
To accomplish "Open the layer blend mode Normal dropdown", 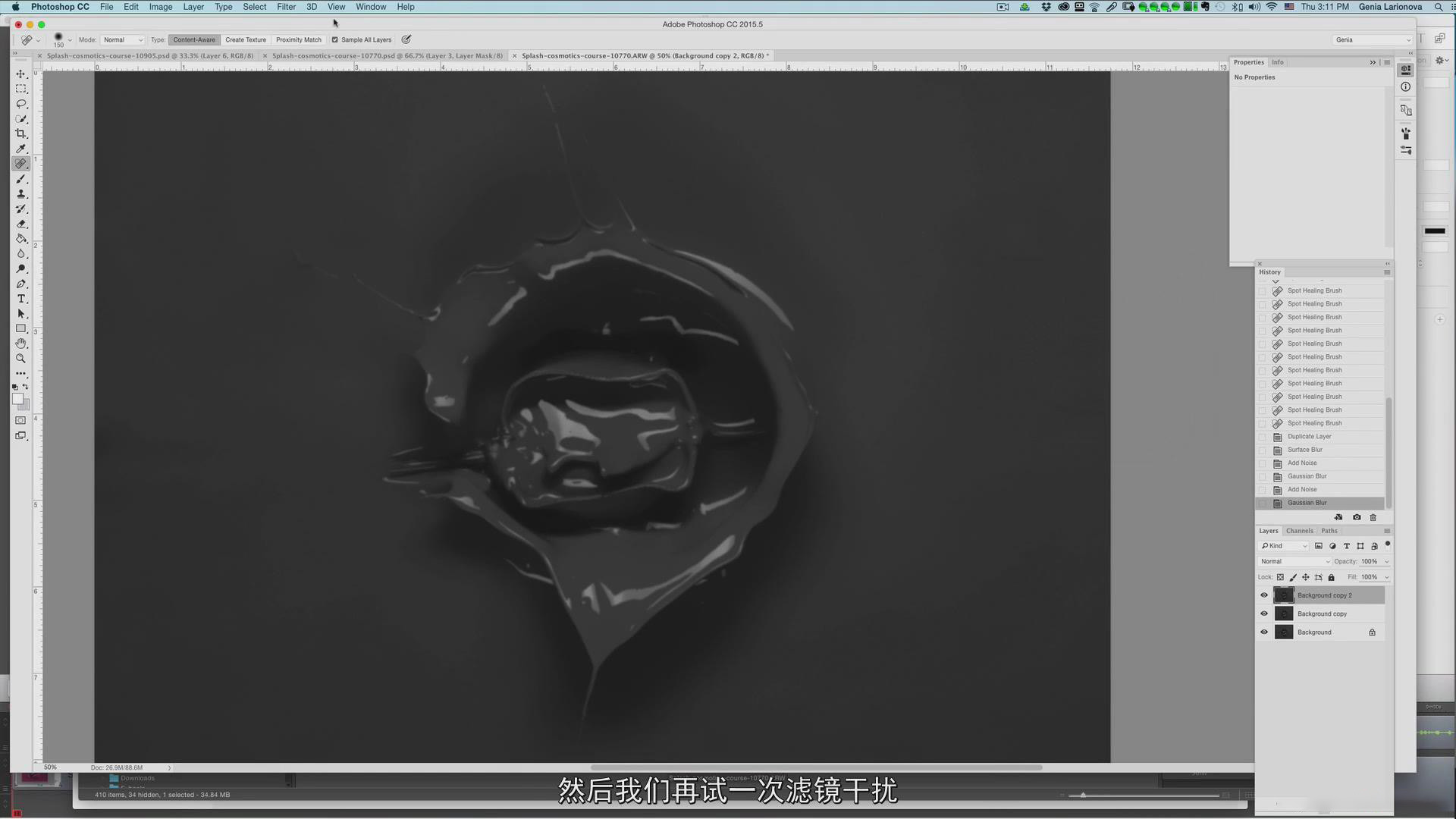I will pyautogui.click(x=1294, y=562).
